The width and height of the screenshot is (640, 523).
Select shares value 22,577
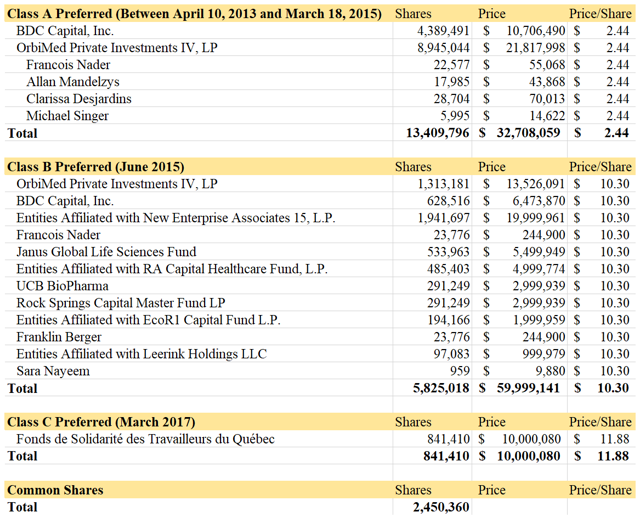pos(451,65)
